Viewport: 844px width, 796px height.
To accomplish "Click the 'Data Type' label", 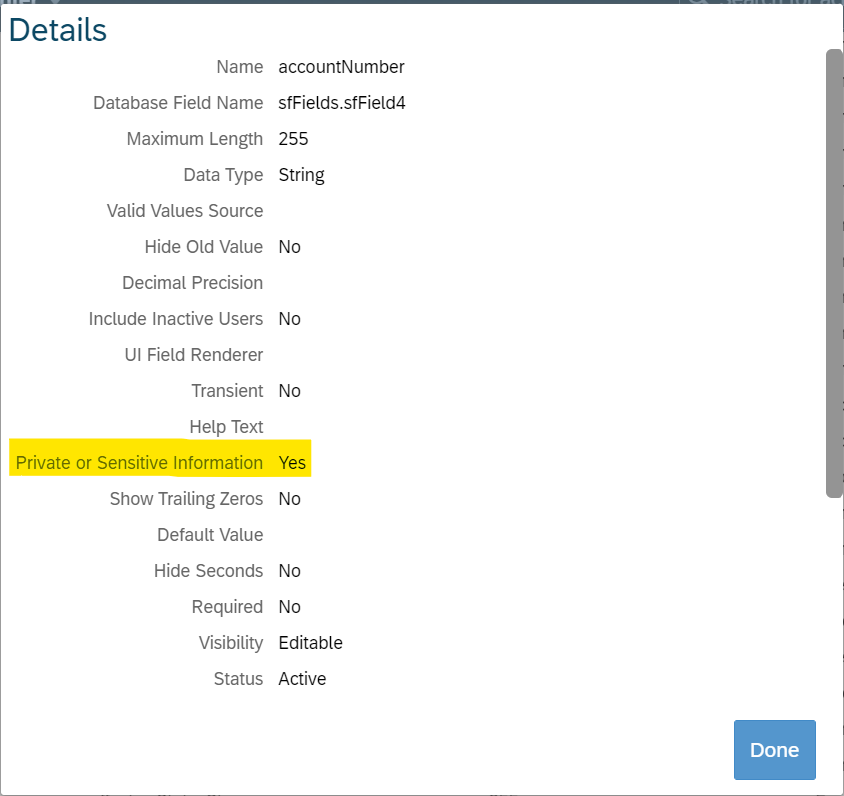I will pos(223,175).
